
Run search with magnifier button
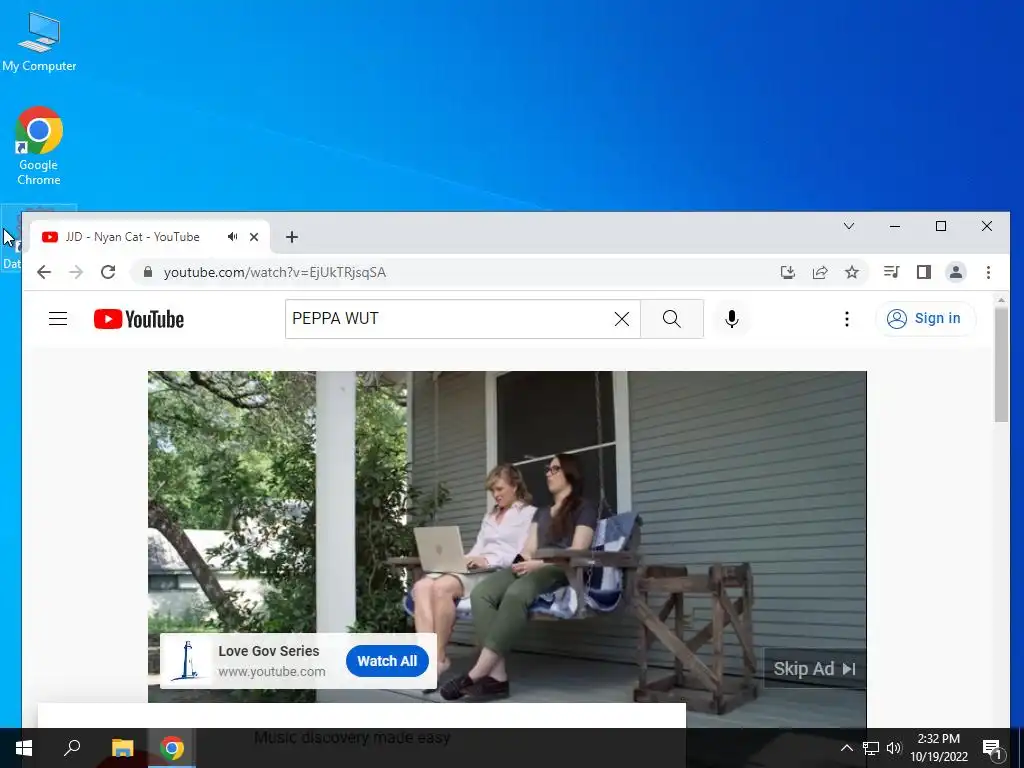tap(671, 319)
